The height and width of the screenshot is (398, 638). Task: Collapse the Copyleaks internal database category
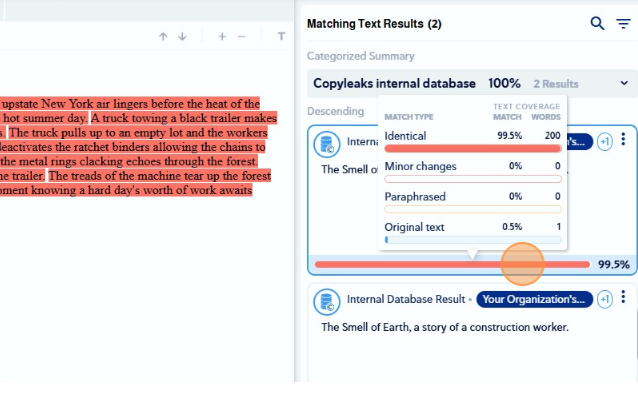(624, 83)
